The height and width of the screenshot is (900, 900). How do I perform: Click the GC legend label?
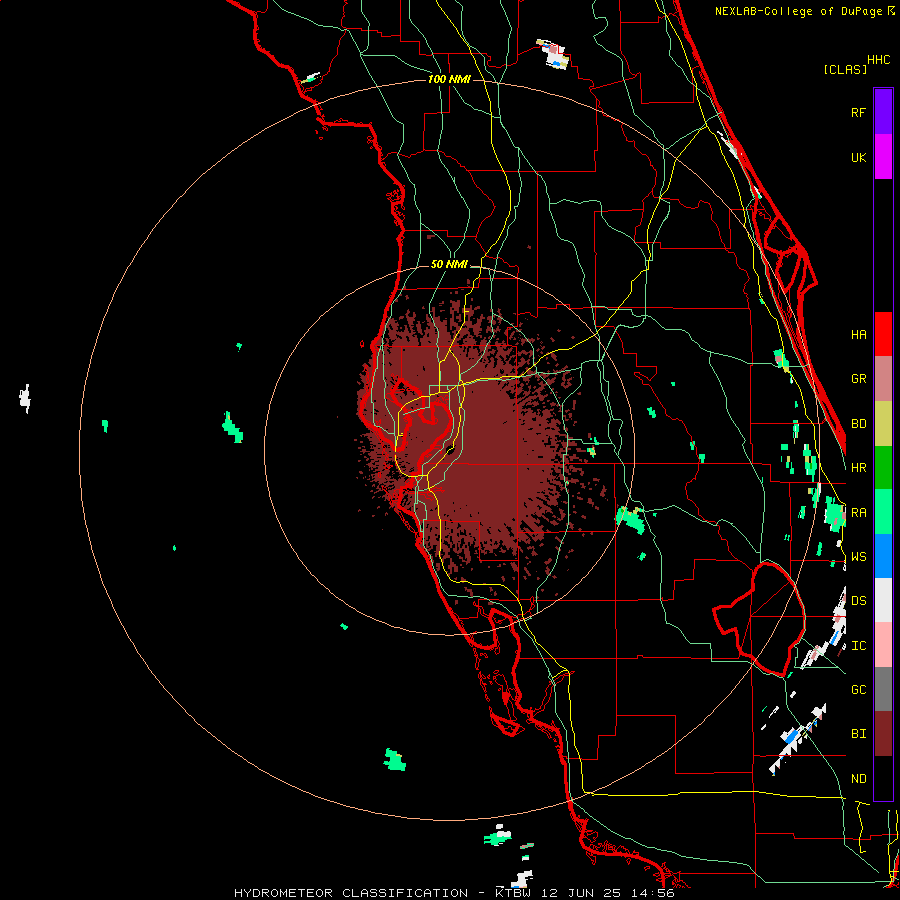point(858,690)
